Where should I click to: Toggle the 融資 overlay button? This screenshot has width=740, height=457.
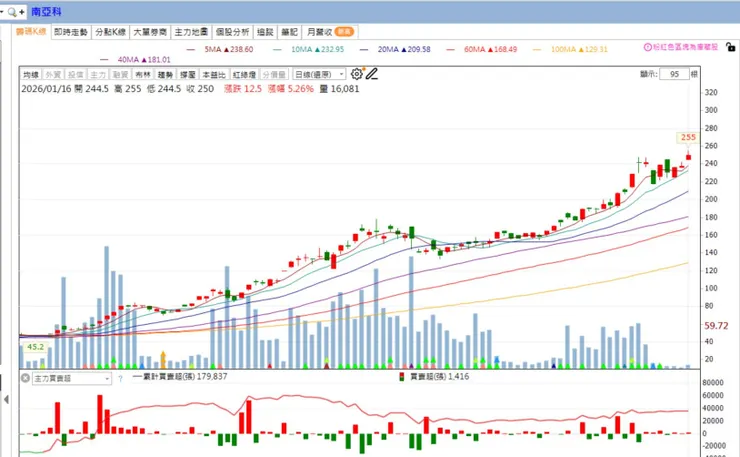pyautogui.click(x=120, y=75)
